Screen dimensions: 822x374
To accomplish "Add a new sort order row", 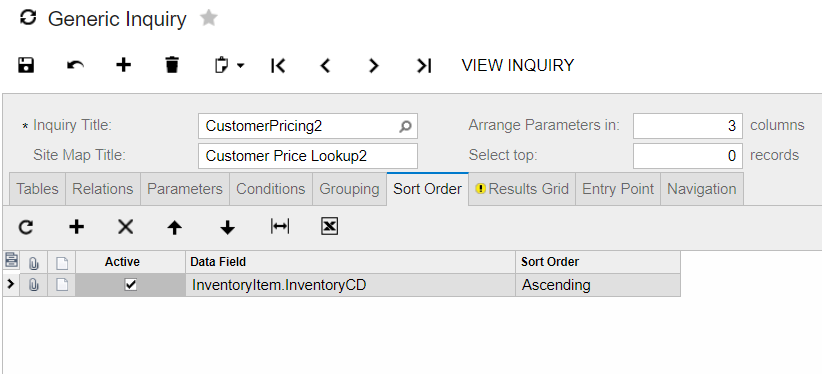I will point(77,227).
